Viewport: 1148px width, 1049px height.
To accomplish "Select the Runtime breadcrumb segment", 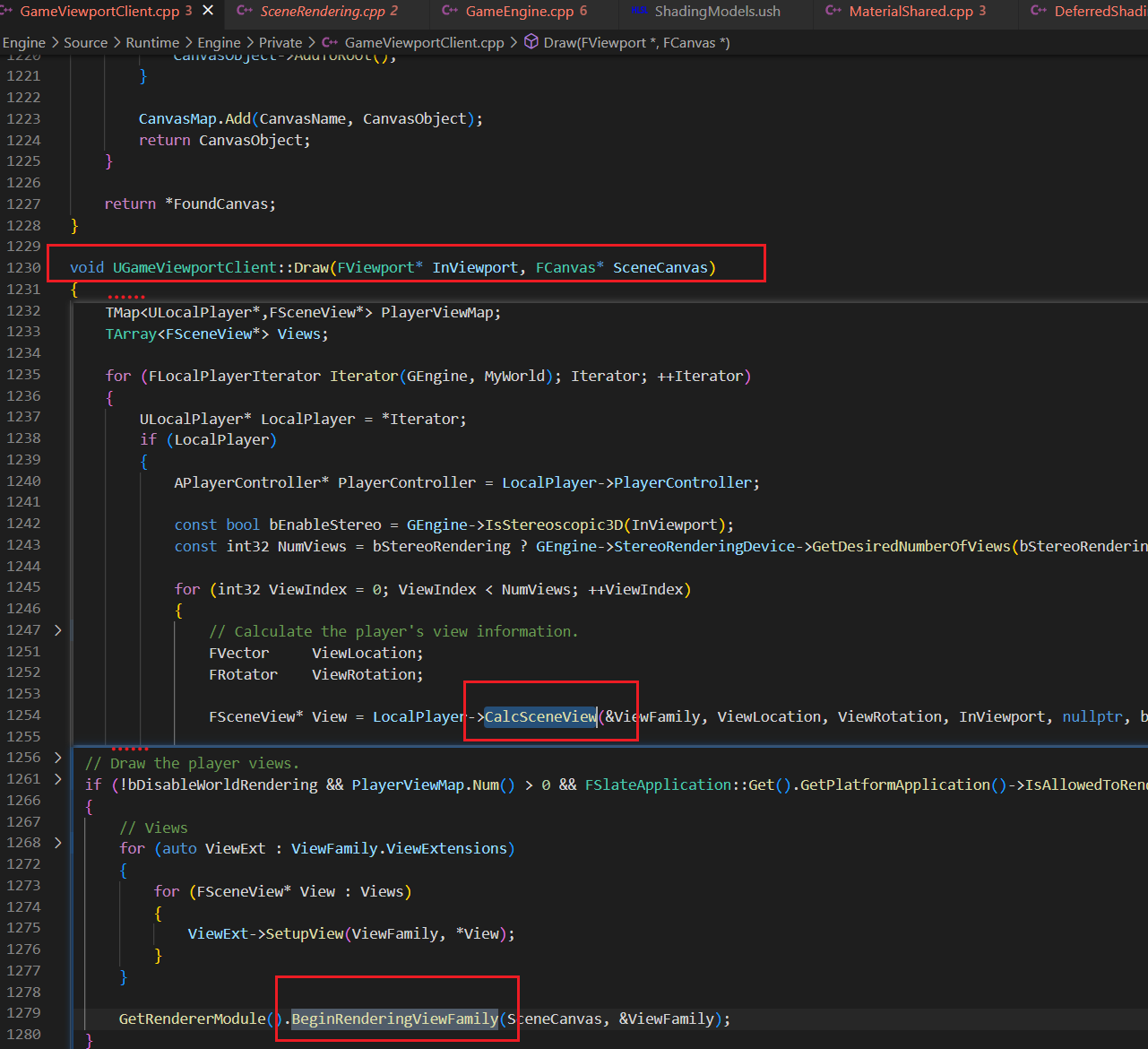I will click(x=151, y=42).
